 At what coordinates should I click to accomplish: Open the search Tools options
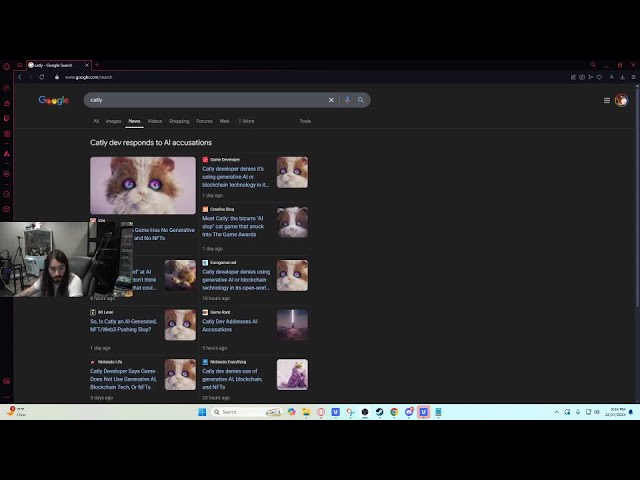[x=305, y=121]
